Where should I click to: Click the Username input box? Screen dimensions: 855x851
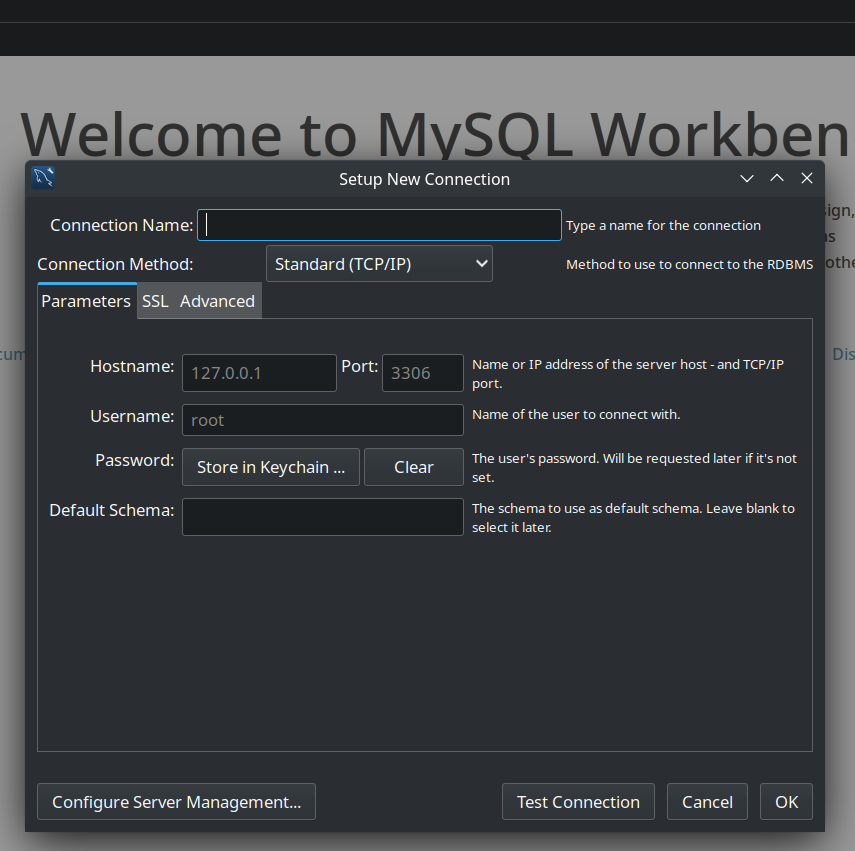coord(322,420)
